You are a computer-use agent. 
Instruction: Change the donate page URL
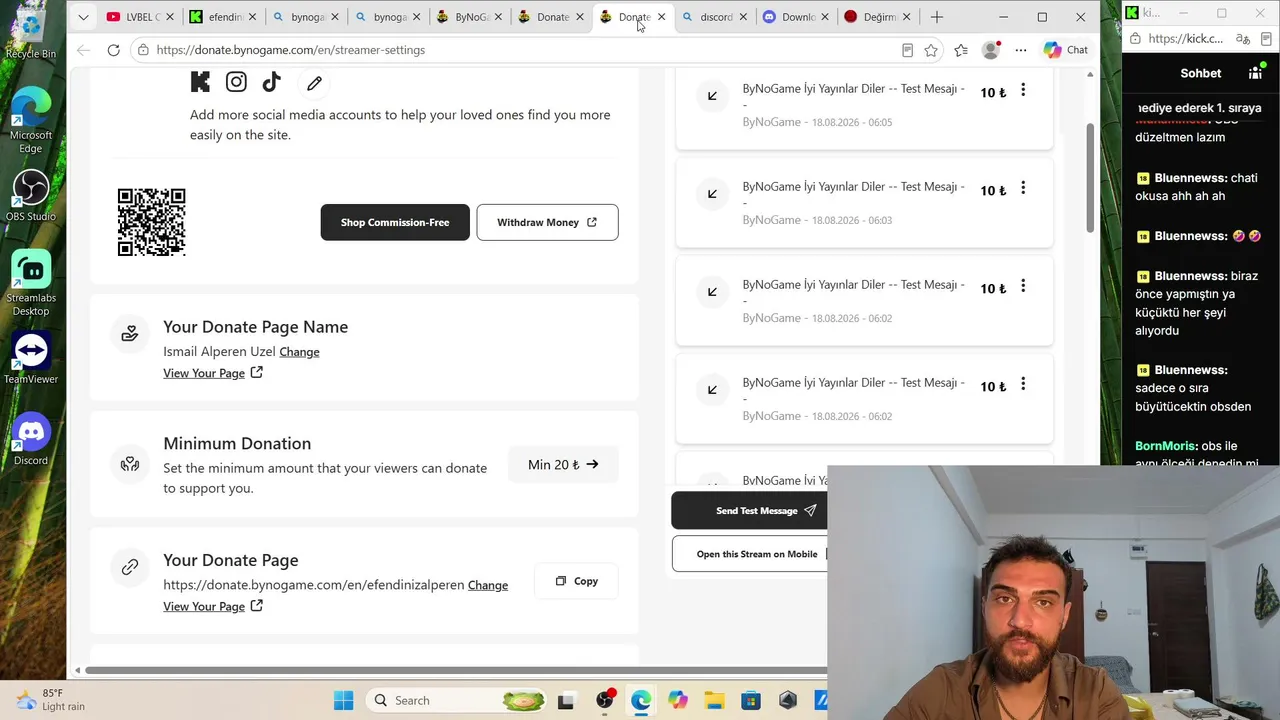(488, 585)
